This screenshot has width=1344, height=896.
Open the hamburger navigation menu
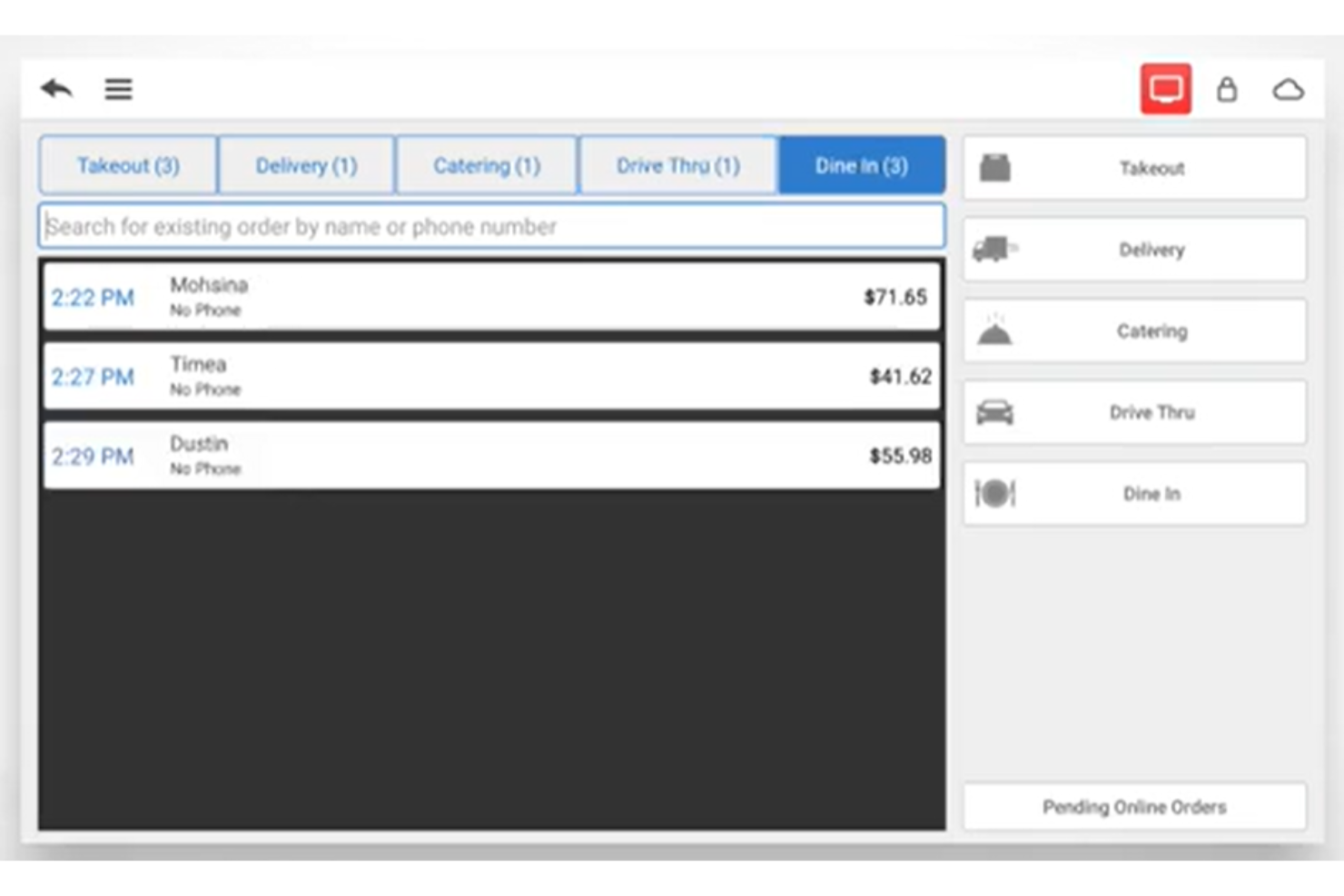pos(118,89)
